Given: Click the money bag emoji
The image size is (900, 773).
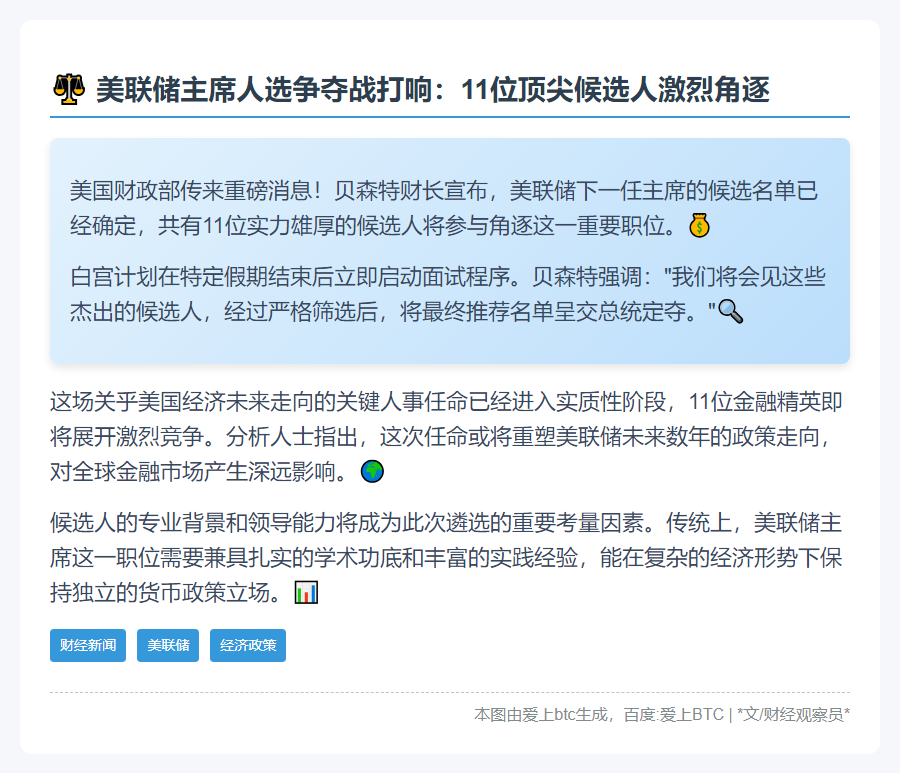Looking at the screenshot, I should pos(700,226).
